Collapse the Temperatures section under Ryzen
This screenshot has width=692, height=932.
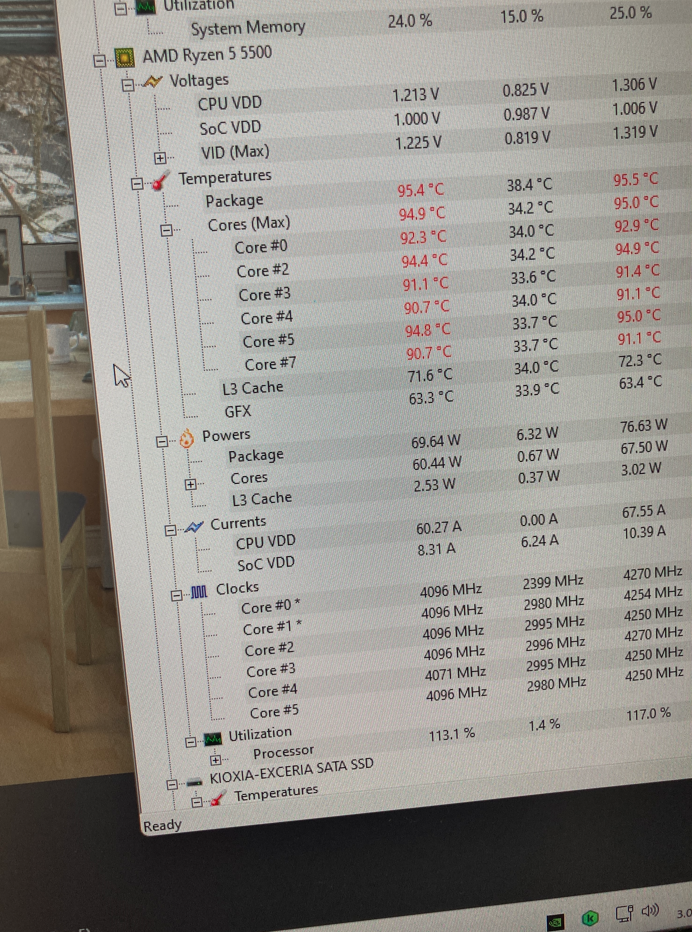137,184
